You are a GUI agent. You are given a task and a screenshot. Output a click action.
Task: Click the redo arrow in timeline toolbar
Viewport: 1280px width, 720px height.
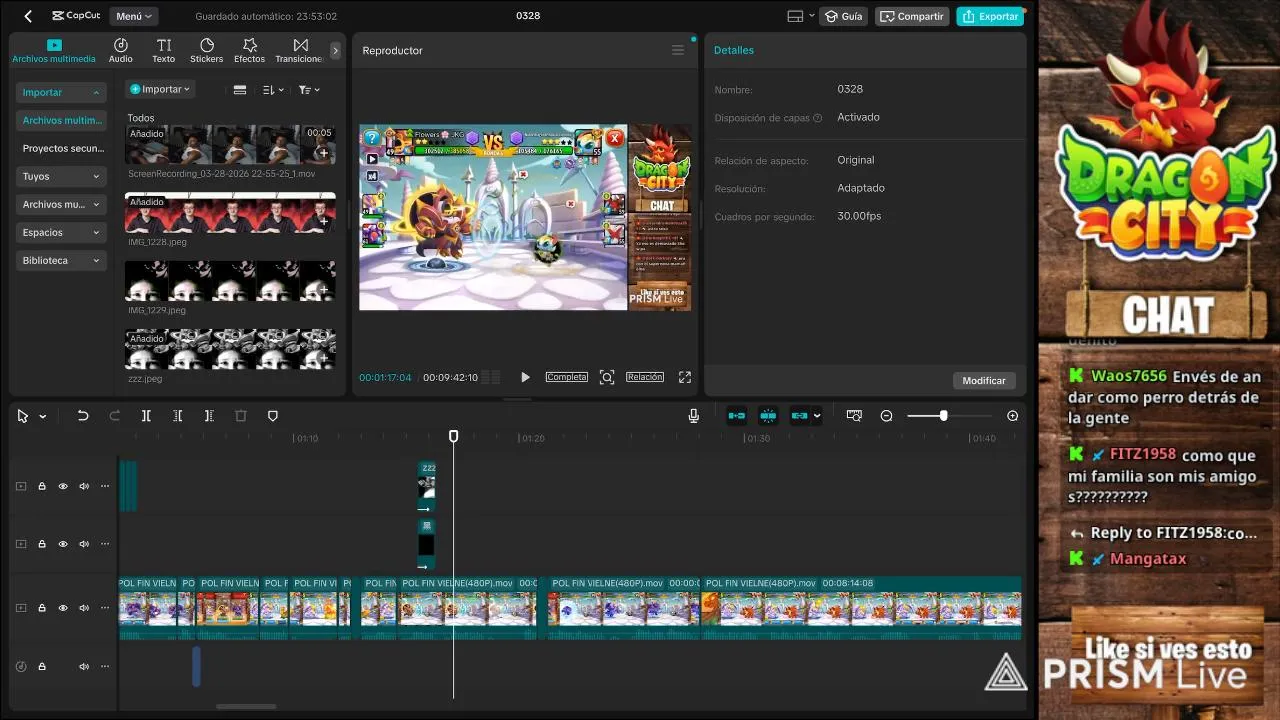(x=114, y=416)
